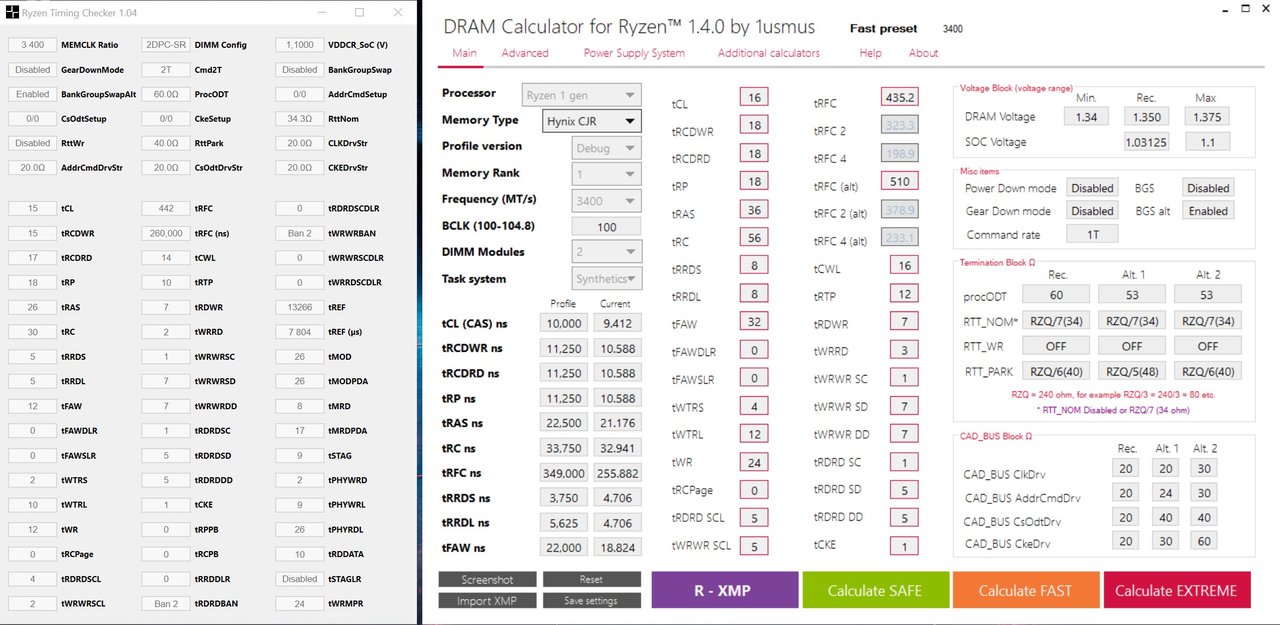The width and height of the screenshot is (1280, 625).
Task: Click CAD_BUS CkeDrv Alt. 2 value 60
Action: click(1206, 542)
